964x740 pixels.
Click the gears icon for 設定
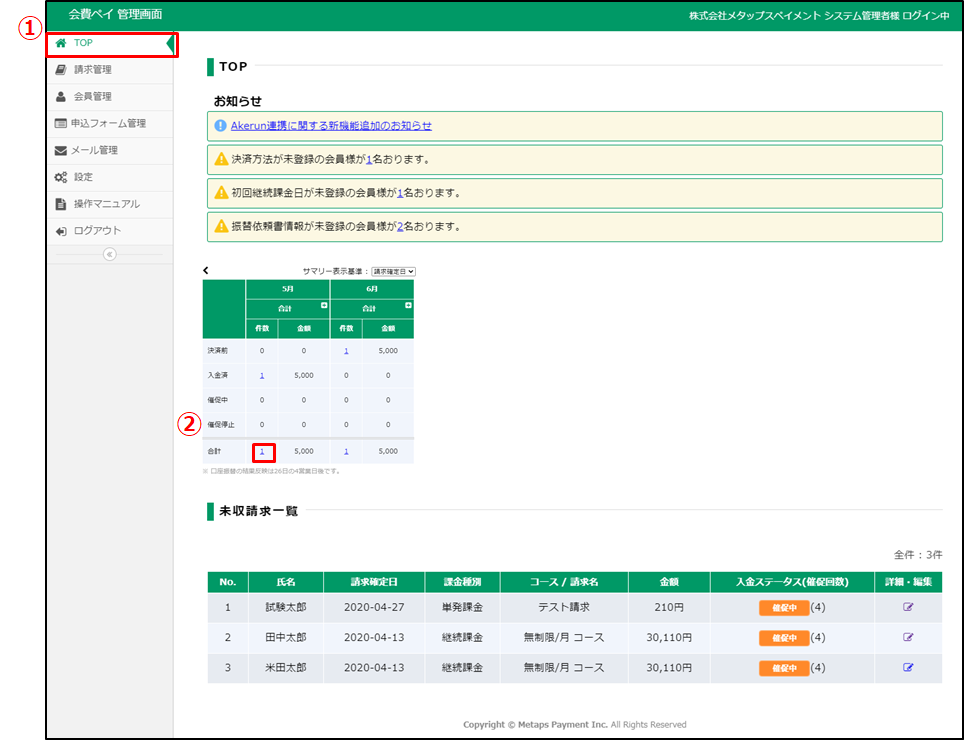60,177
